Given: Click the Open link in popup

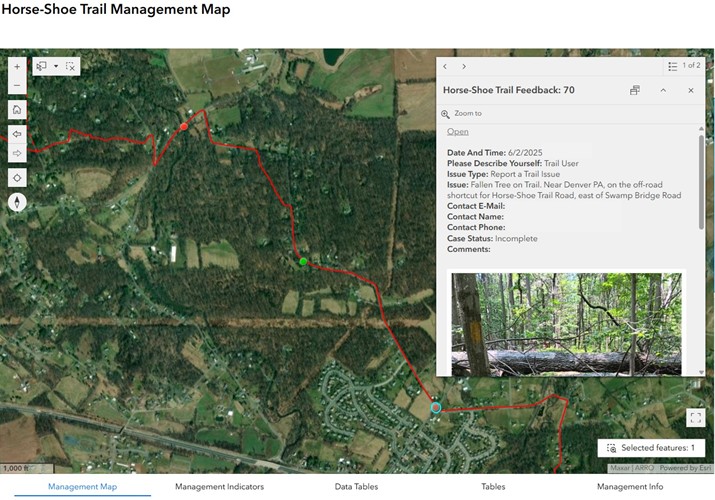Looking at the screenshot, I should click(457, 132).
